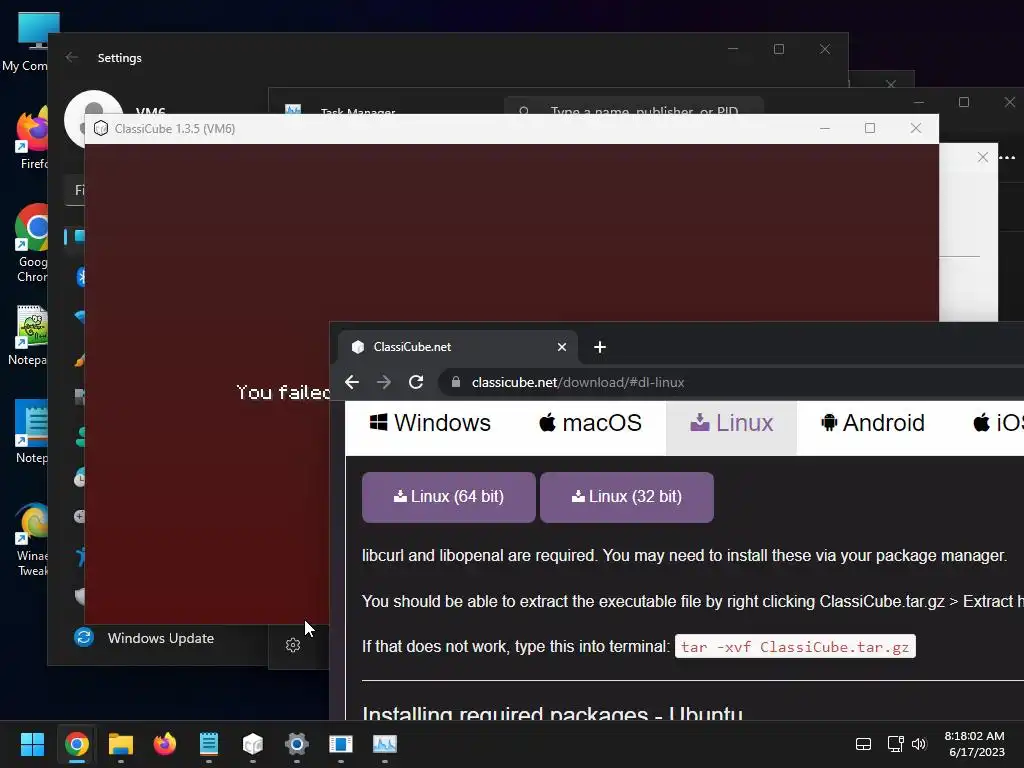Focus the classicube.net address bar
The image size is (1024, 768).
coord(731,382)
